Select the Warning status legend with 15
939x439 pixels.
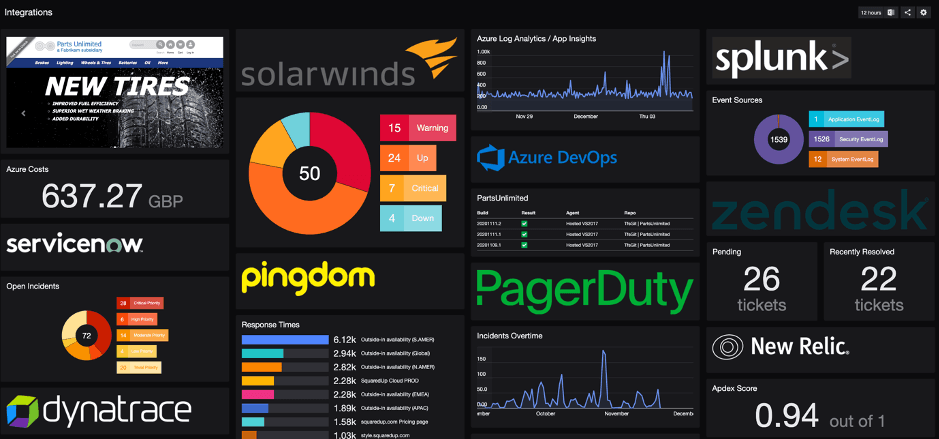click(418, 128)
